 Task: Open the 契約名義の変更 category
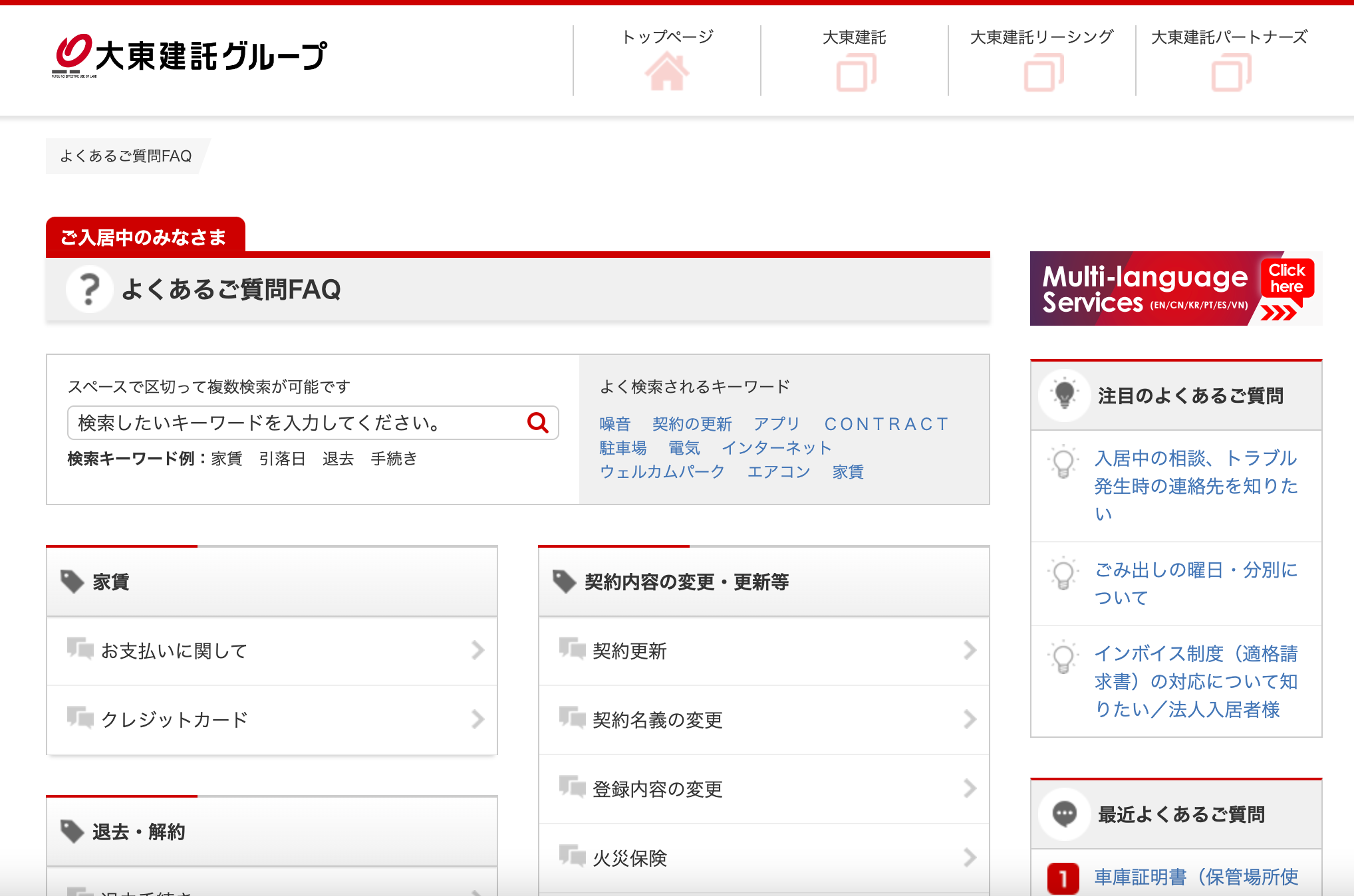[764, 720]
